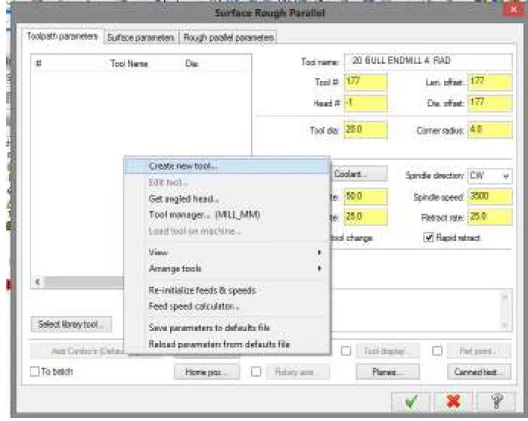This screenshot has height=421, width=528.
Task: Open the Rough parallel parameters tab
Action: [x=228, y=37]
